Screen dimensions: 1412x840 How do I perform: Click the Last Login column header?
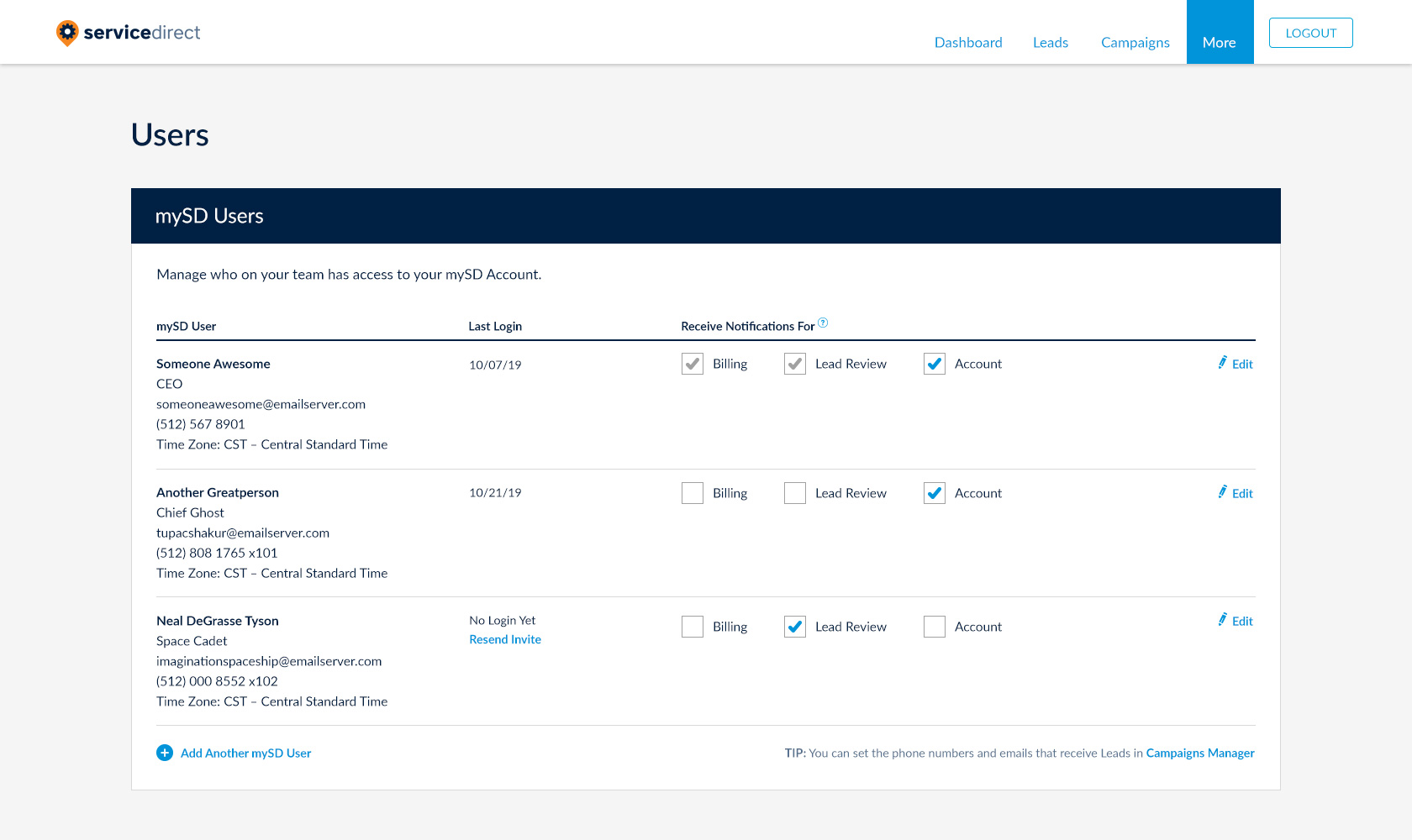[495, 326]
